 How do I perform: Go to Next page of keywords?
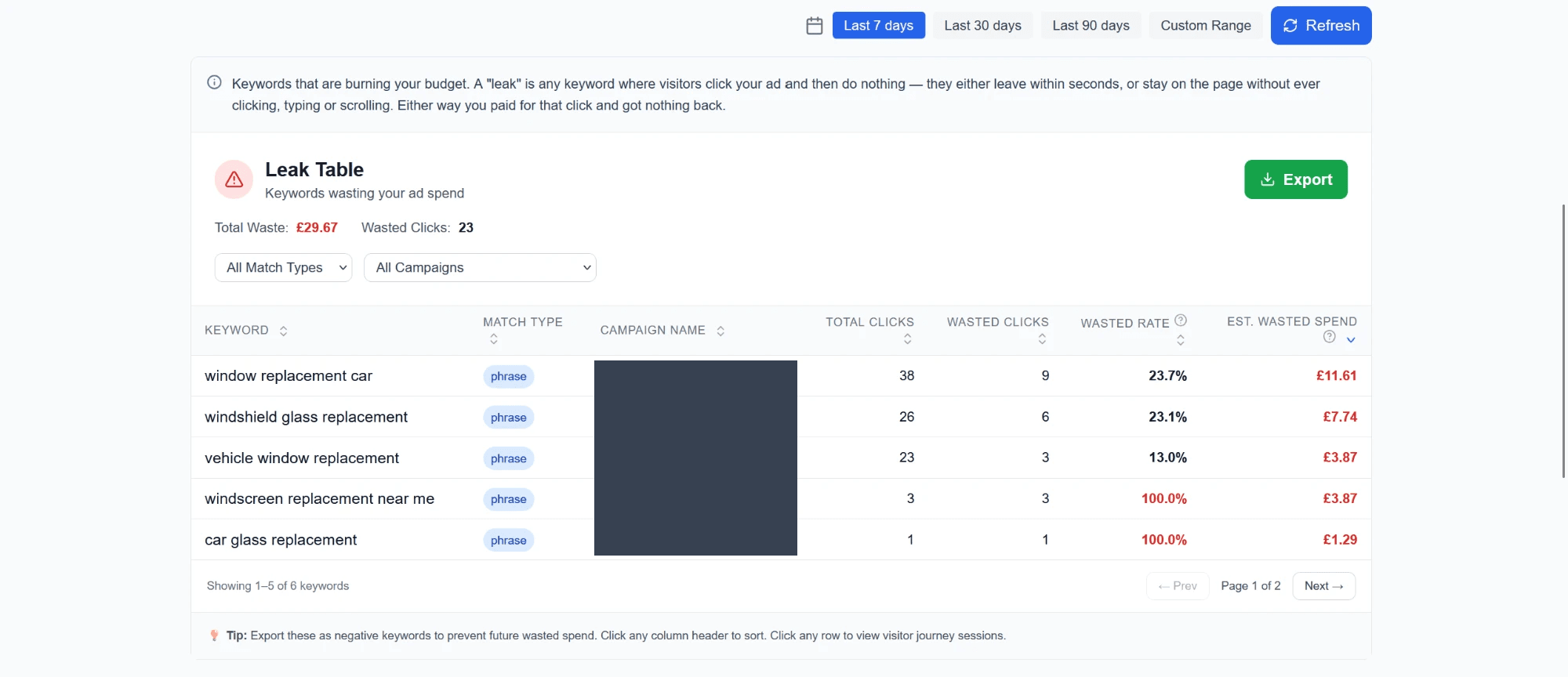[x=1324, y=586]
